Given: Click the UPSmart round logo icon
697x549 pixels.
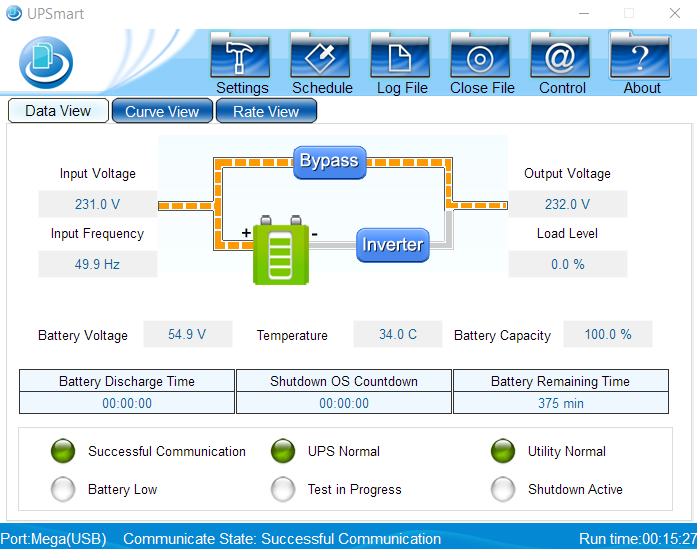Looking at the screenshot, I should point(46,62).
